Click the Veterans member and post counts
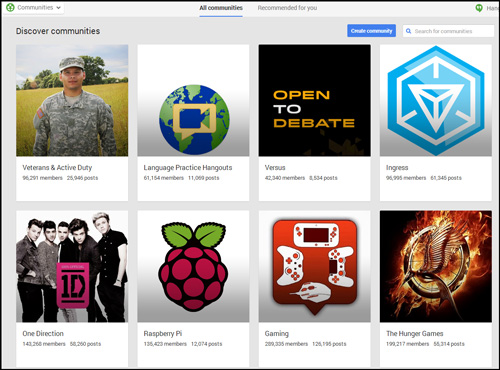The width and height of the screenshot is (500, 370). pyautogui.click(x=60, y=178)
